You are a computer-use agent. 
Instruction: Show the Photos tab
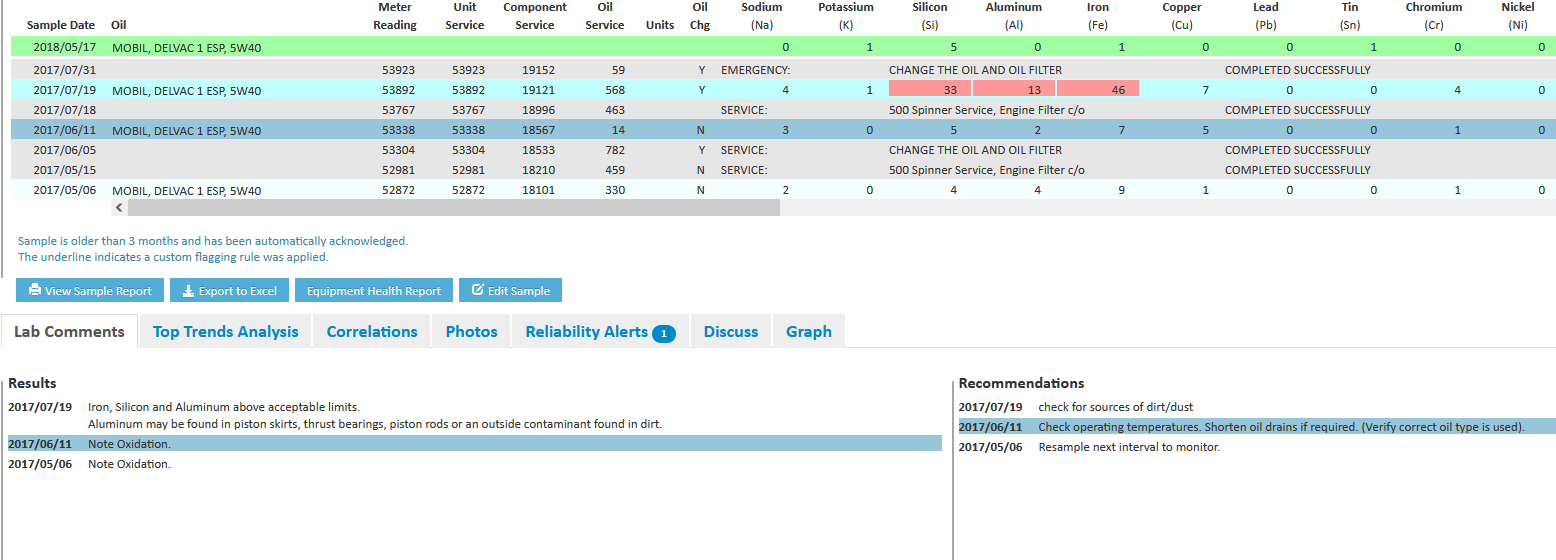(x=471, y=332)
